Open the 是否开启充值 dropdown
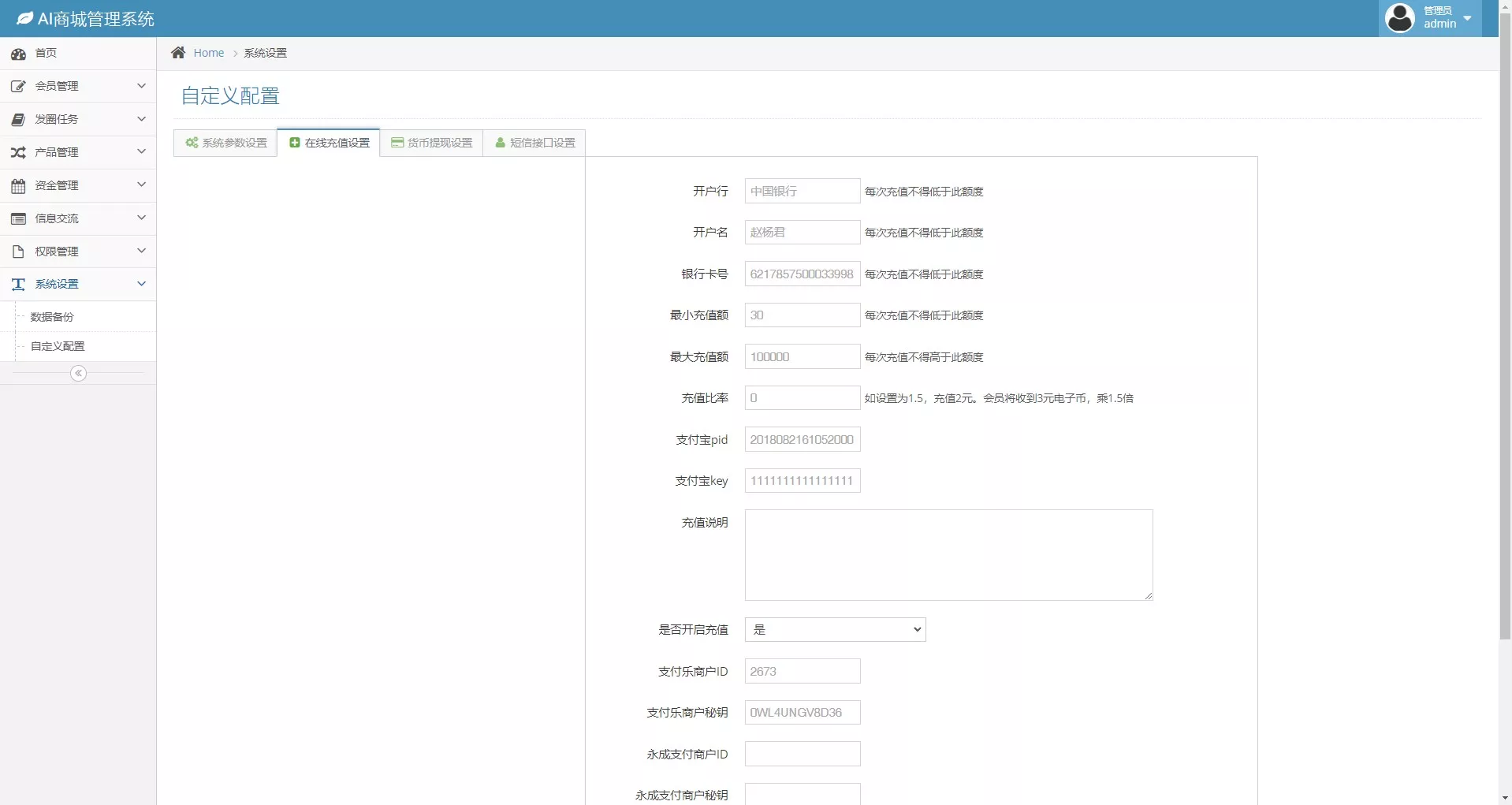 [835, 630]
